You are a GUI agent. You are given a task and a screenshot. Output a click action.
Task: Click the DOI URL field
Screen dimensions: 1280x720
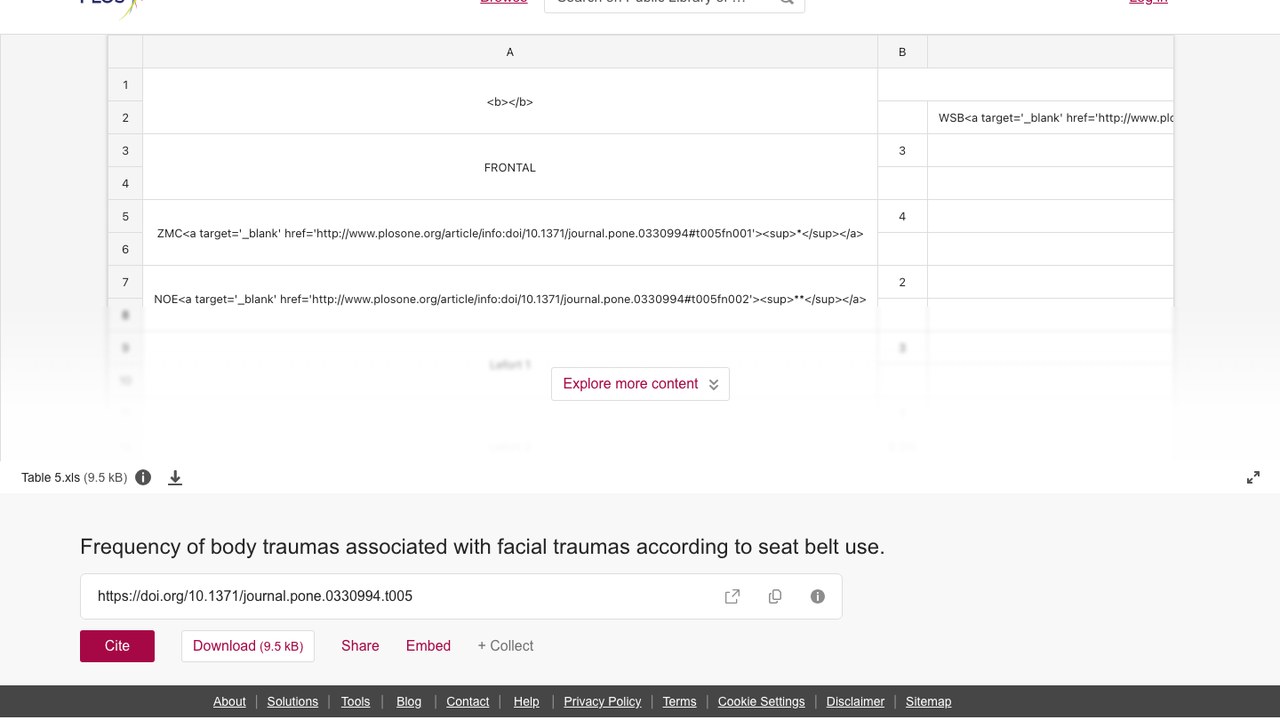(461, 596)
